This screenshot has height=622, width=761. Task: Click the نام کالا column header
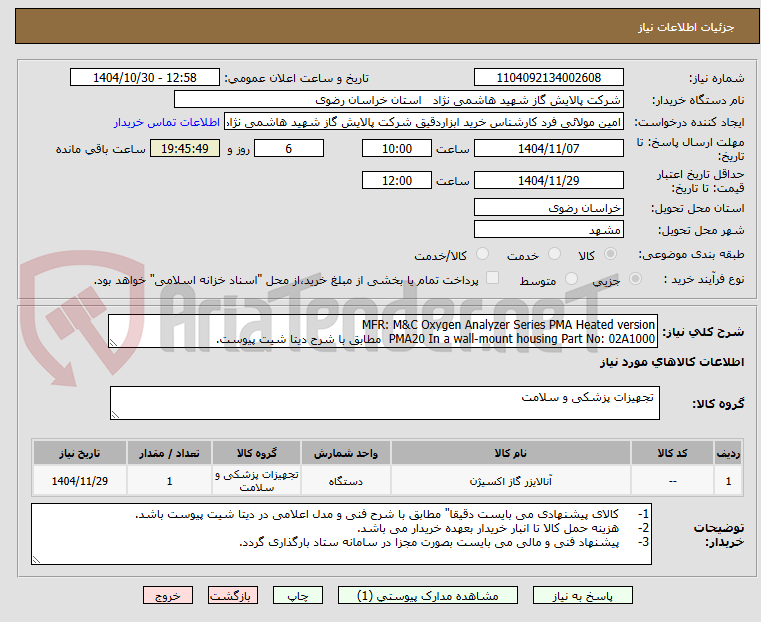(511, 453)
